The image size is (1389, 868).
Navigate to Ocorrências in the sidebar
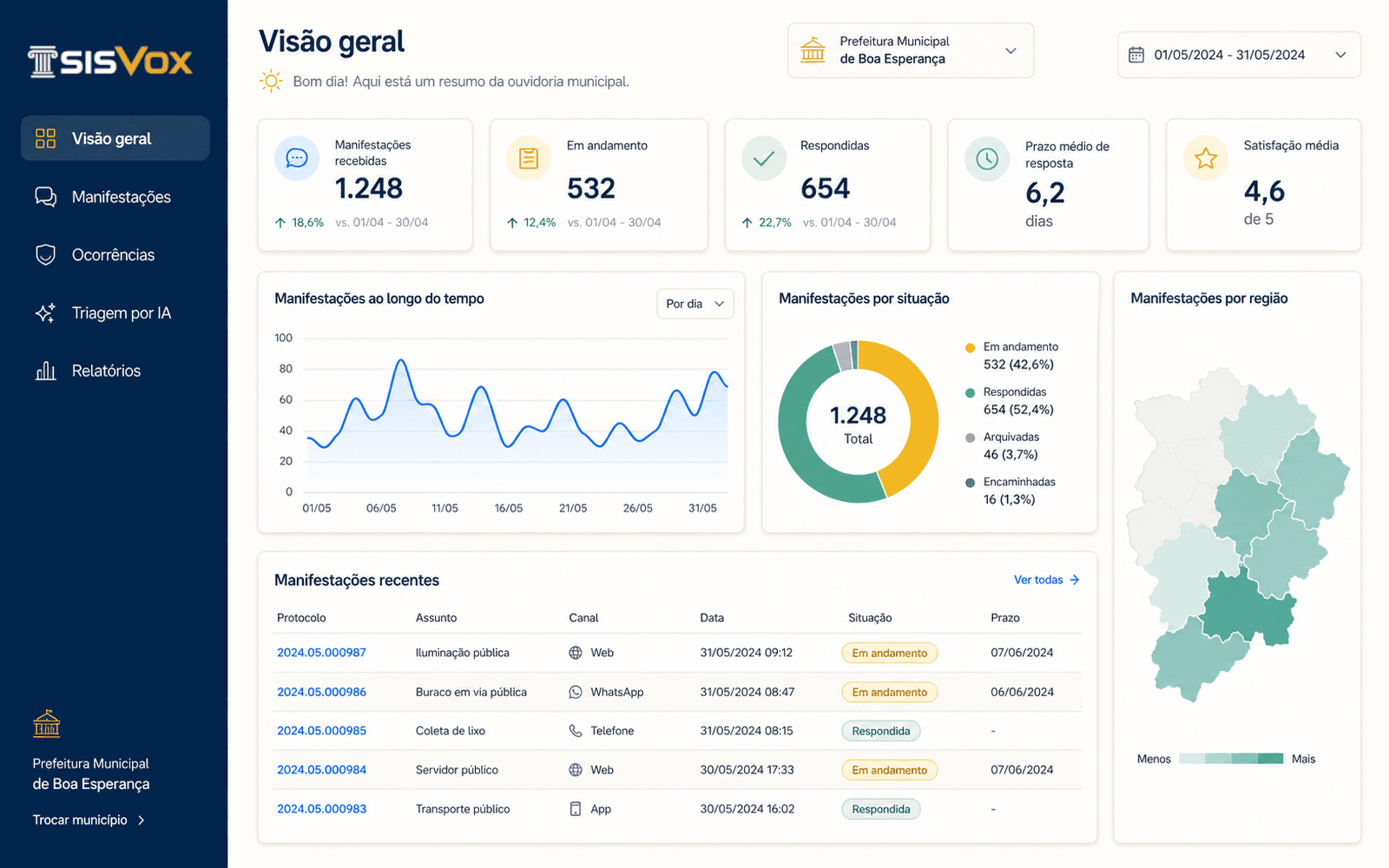coord(115,254)
